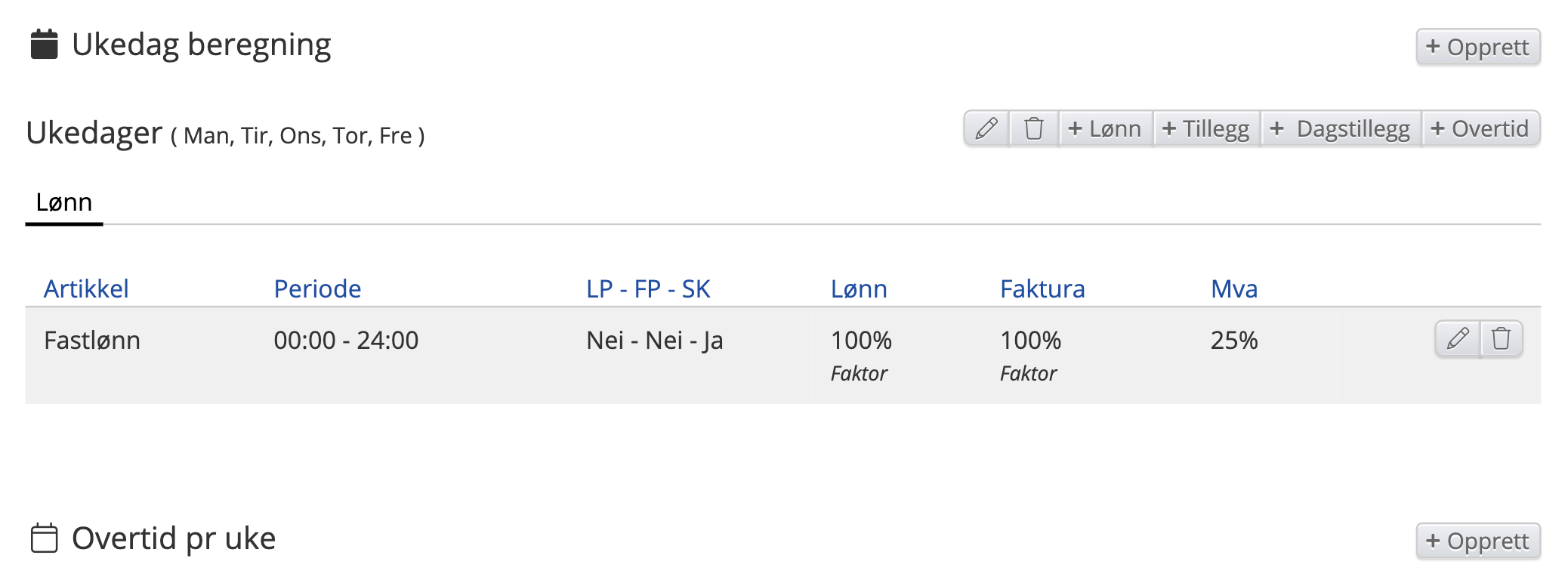Click the Ukedager edit pencil icon

[x=986, y=128]
